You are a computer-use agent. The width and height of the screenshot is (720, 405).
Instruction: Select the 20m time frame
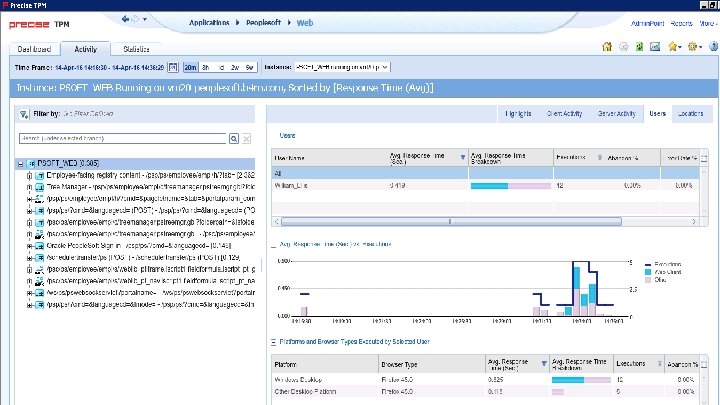[190, 67]
